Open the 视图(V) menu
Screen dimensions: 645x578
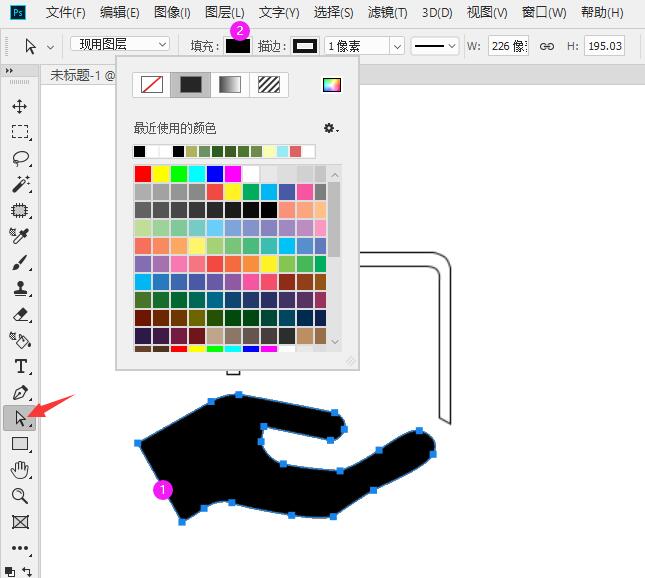[487, 13]
